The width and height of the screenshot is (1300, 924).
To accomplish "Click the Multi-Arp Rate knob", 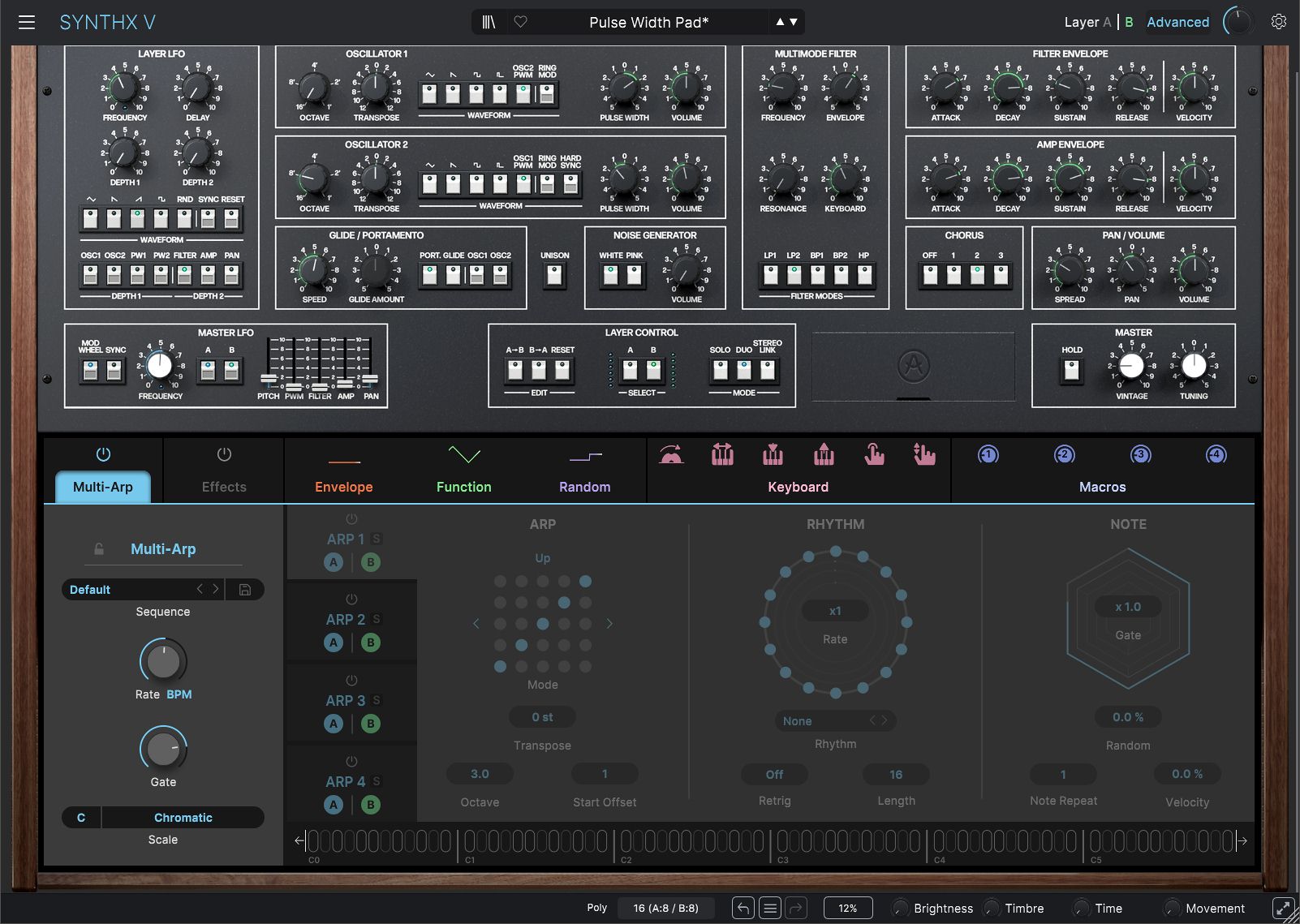I will (x=163, y=662).
